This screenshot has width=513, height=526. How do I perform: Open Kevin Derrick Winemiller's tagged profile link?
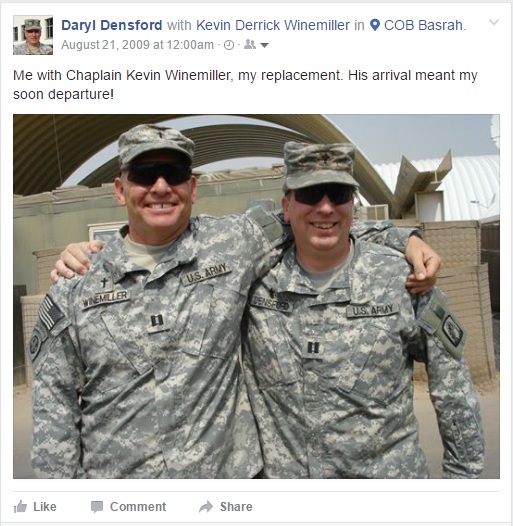point(273,25)
